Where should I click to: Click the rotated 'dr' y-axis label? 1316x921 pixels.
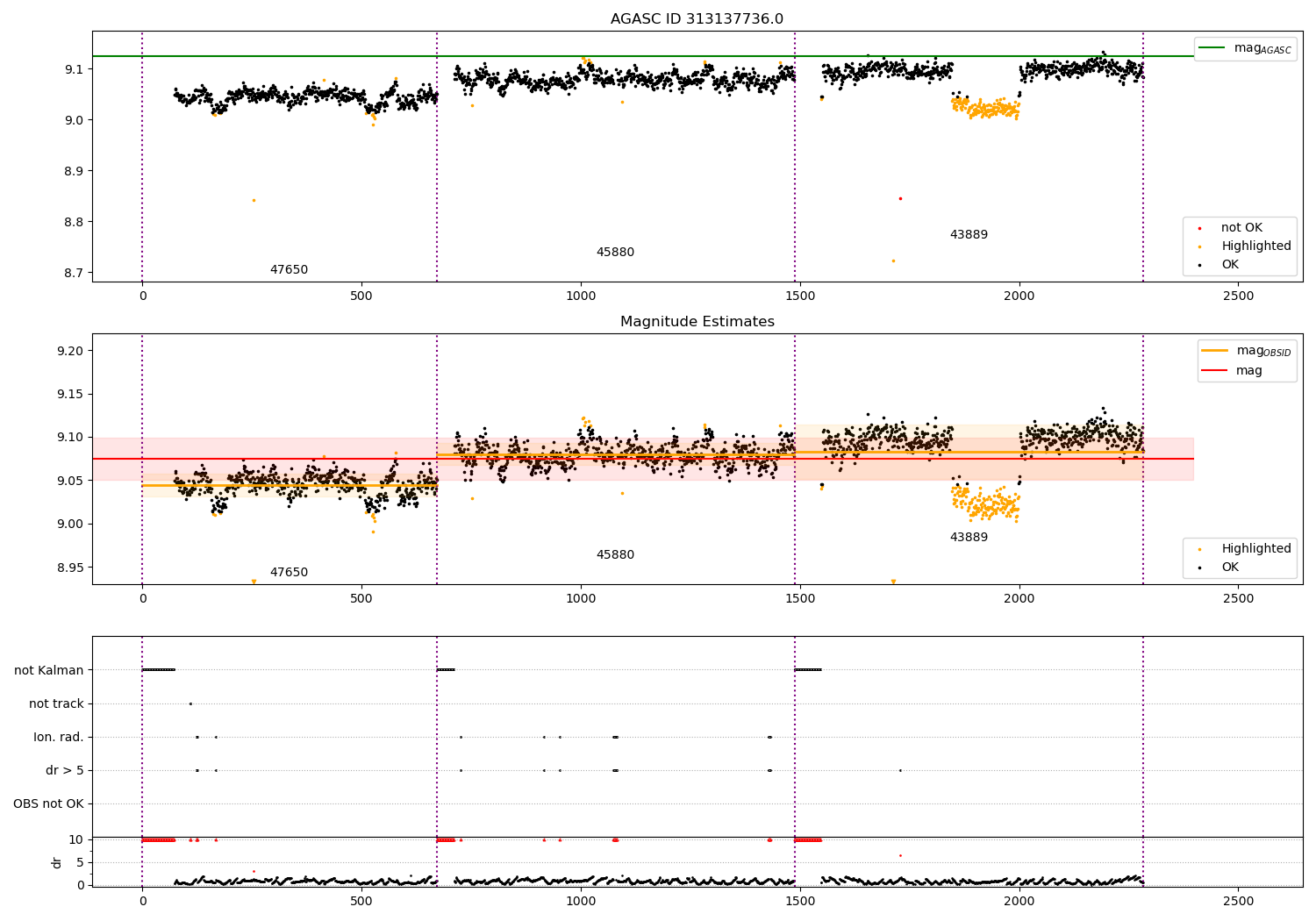(x=57, y=862)
